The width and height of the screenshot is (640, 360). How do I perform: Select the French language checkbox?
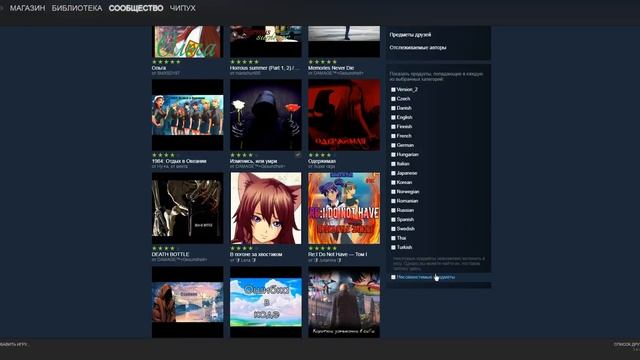pyautogui.click(x=393, y=136)
